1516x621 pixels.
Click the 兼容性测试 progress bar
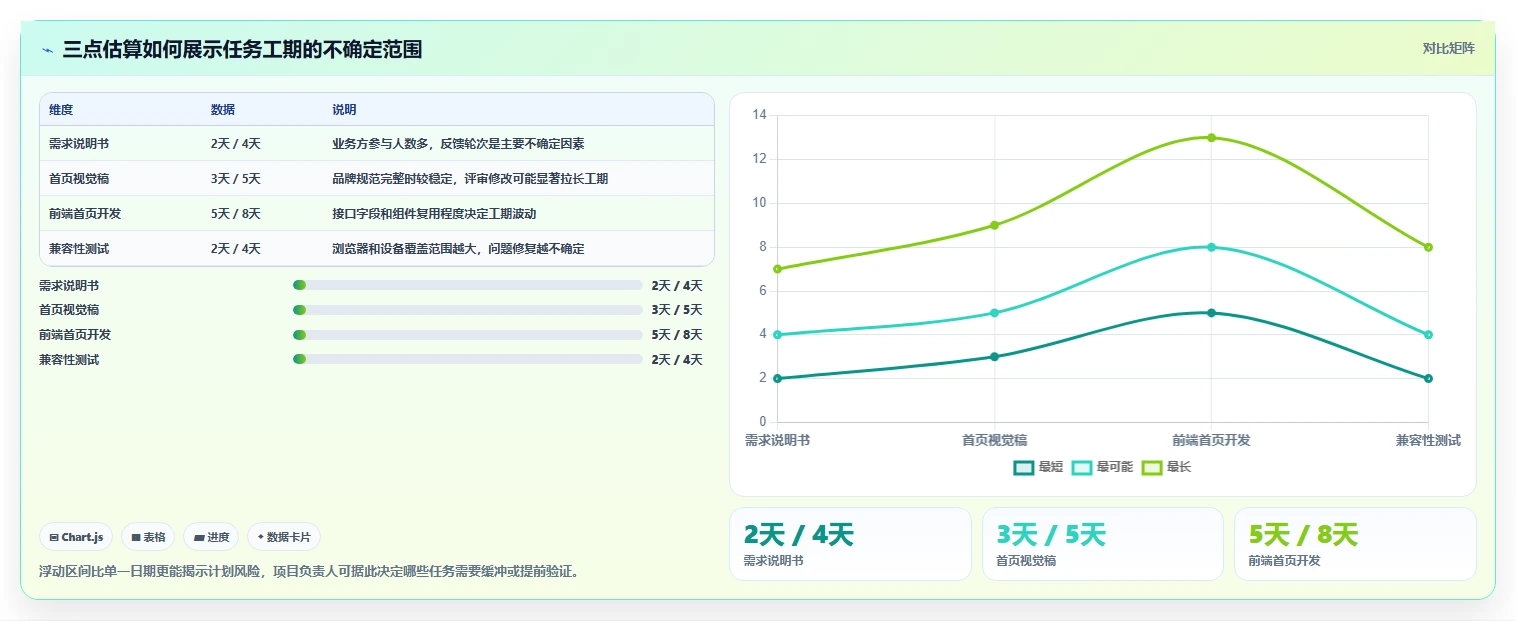point(467,359)
